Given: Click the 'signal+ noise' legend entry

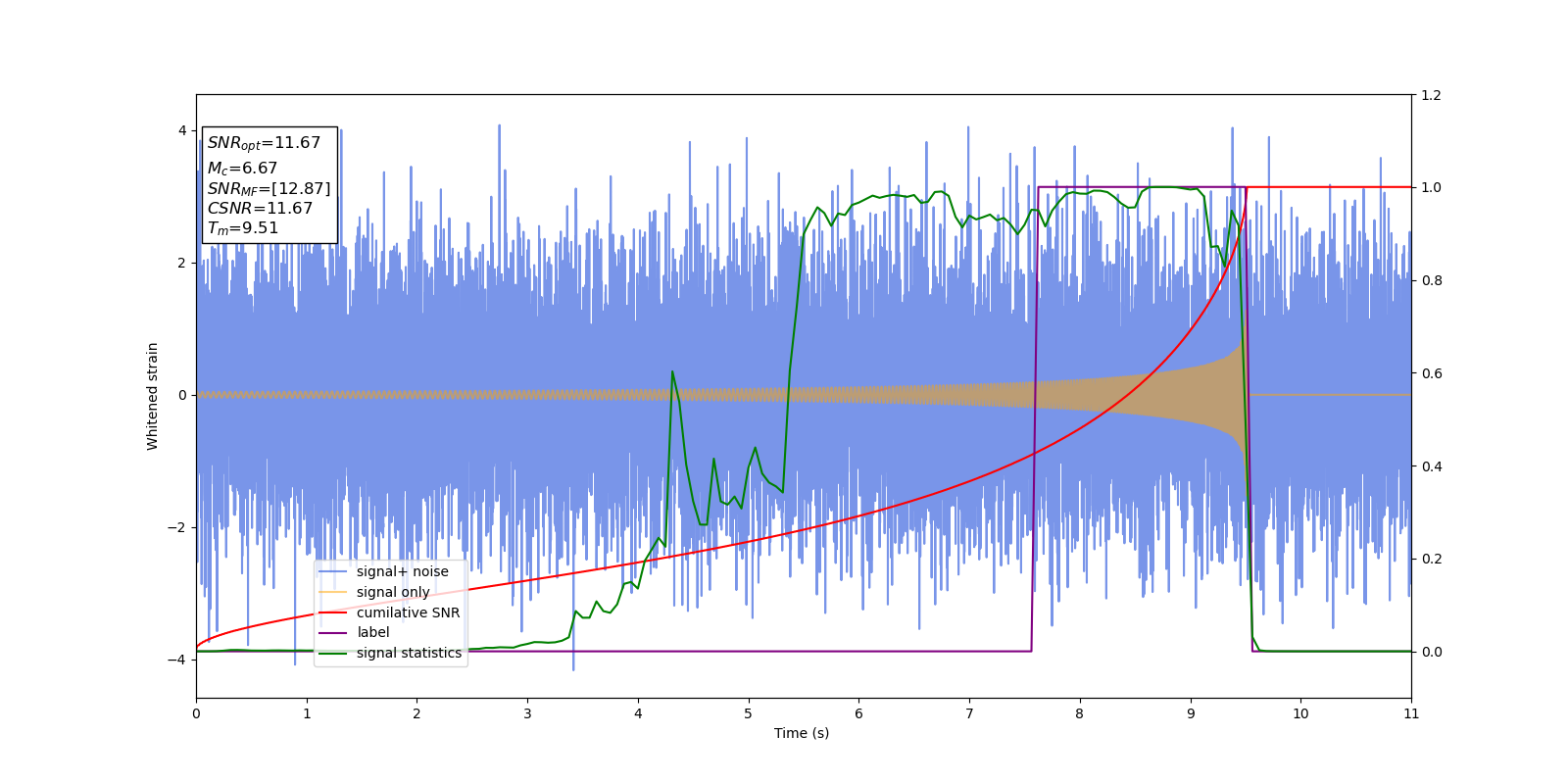Looking at the screenshot, I should (384, 571).
